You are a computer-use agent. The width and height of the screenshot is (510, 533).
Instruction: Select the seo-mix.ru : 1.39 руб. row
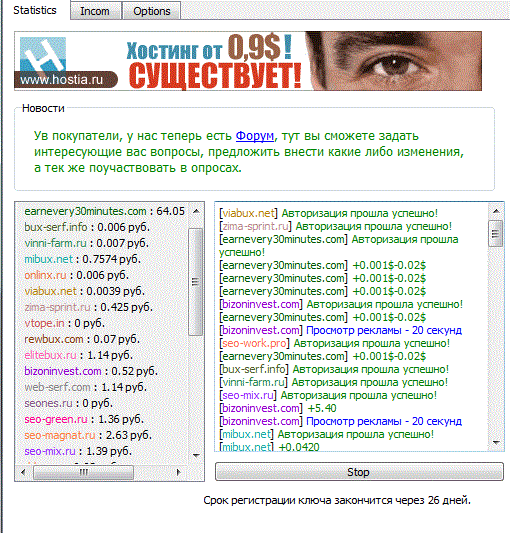click(78, 451)
